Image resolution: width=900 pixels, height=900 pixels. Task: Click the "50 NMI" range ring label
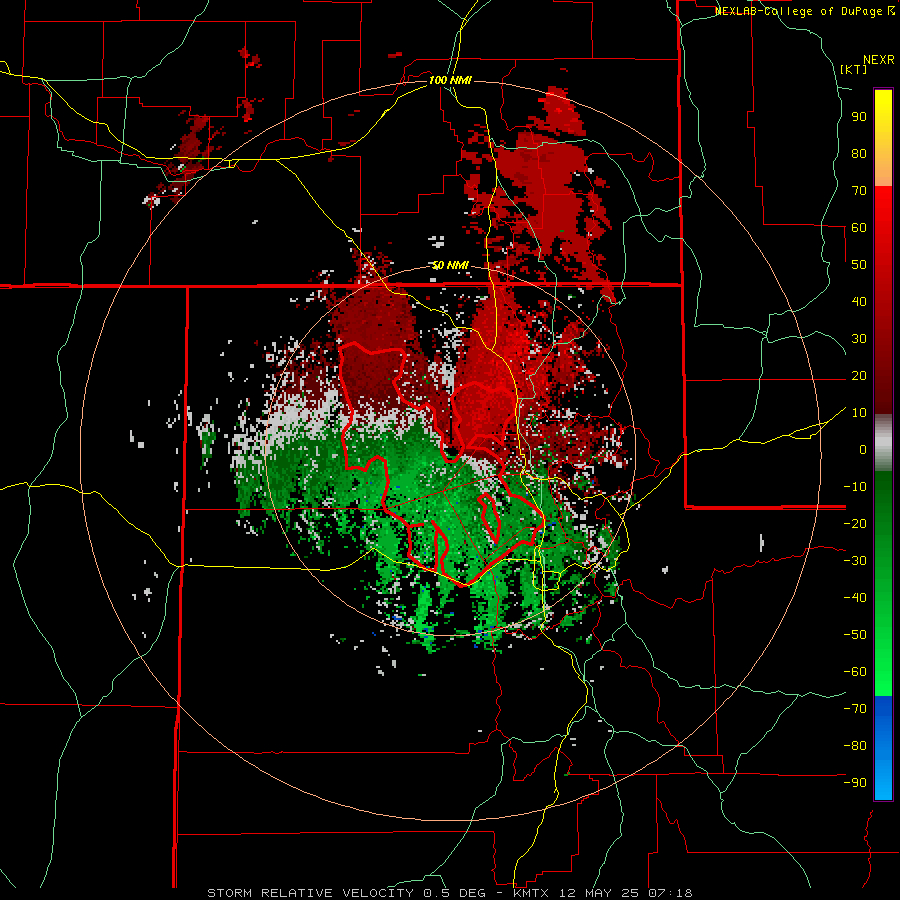tap(450, 265)
